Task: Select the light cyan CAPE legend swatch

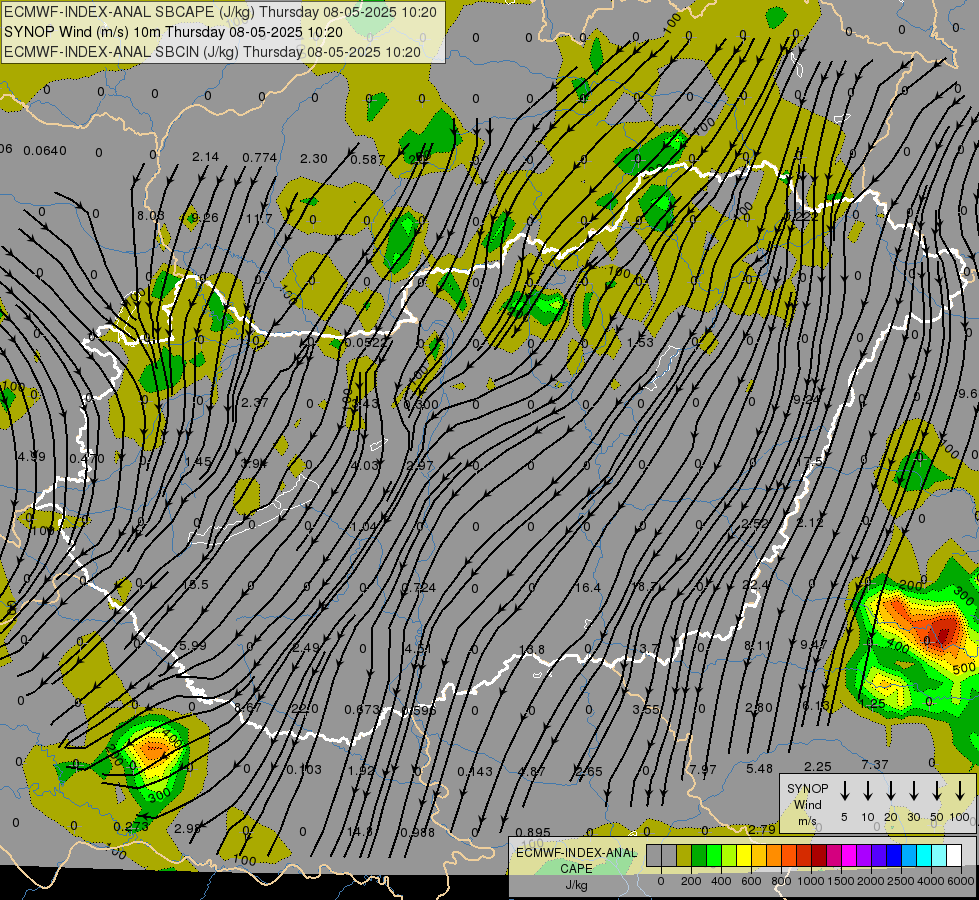Action: click(938, 856)
